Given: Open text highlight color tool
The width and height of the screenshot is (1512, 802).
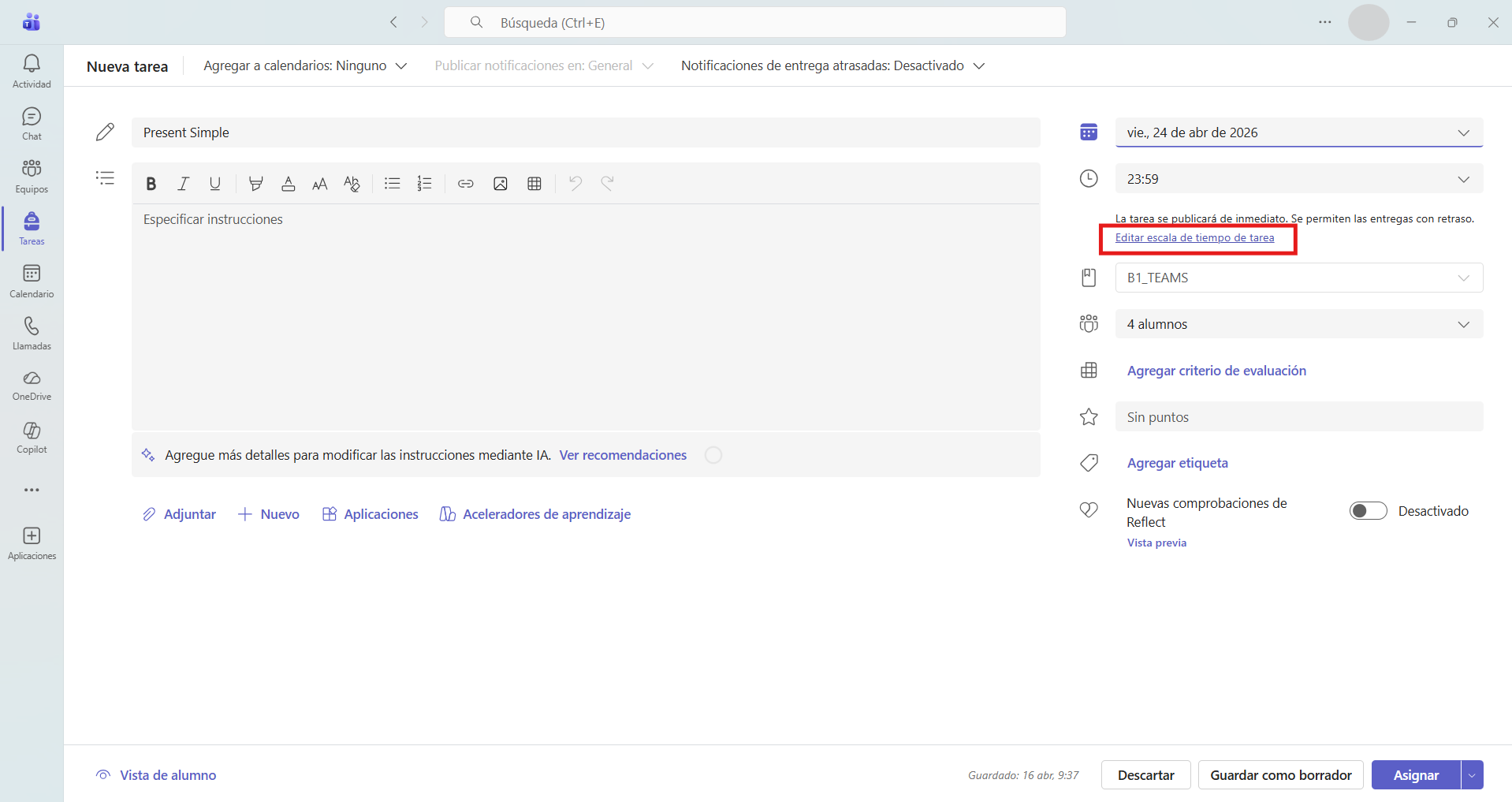Looking at the screenshot, I should tap(255, 184).
